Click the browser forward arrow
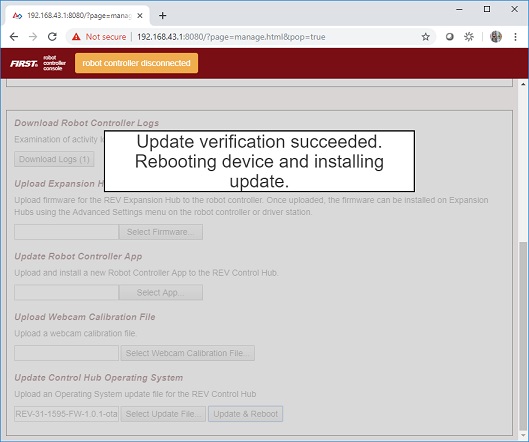This screenshot has width=529, height=442. 33,37
